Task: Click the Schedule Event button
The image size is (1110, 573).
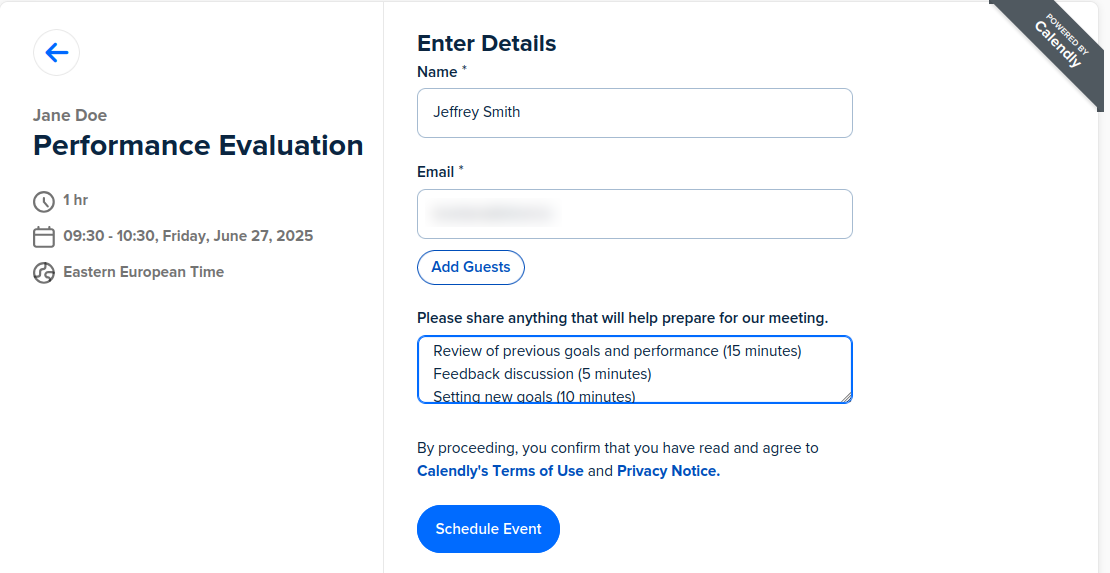Action: 488,529
